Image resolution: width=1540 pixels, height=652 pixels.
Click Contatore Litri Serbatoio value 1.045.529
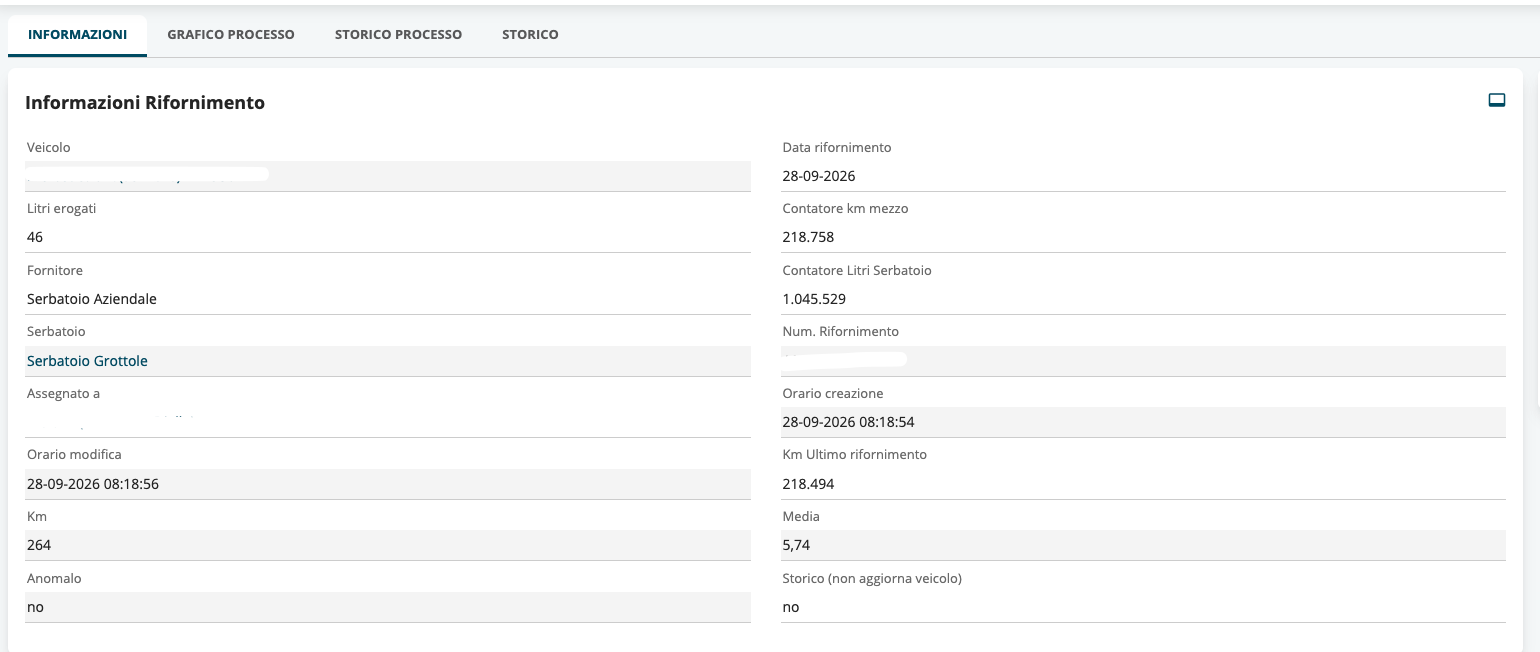(x=1143, y=299)
